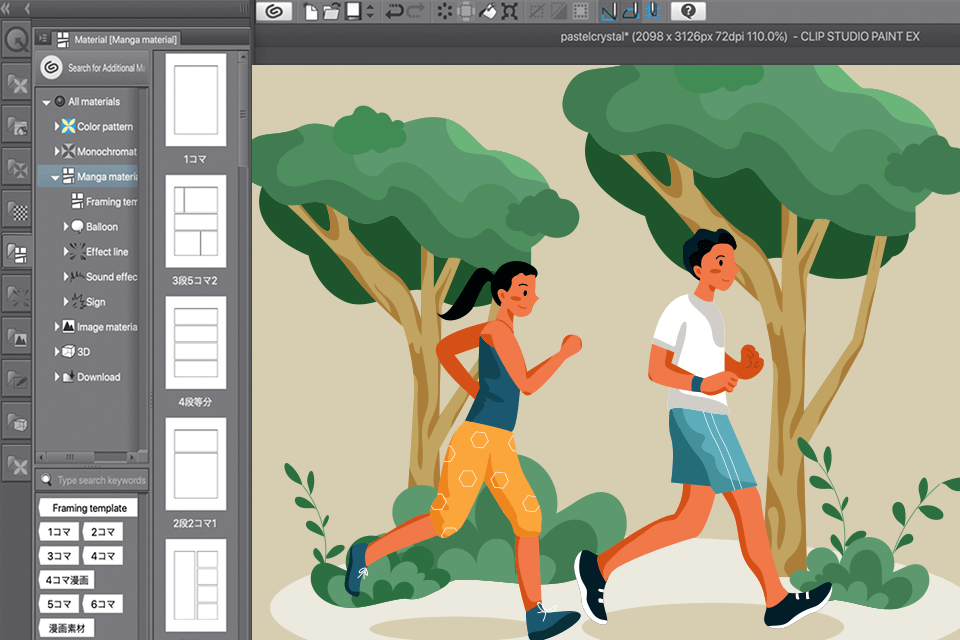Open Manga material palette icon in sidebar
The image size is (960, 640).
[x=17, y=252]
